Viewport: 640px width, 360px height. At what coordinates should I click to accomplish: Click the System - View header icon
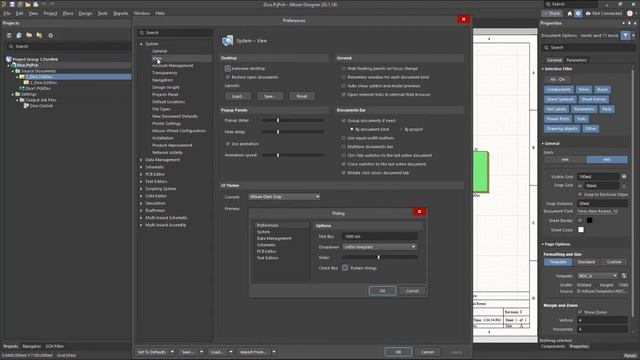[227, 41]
